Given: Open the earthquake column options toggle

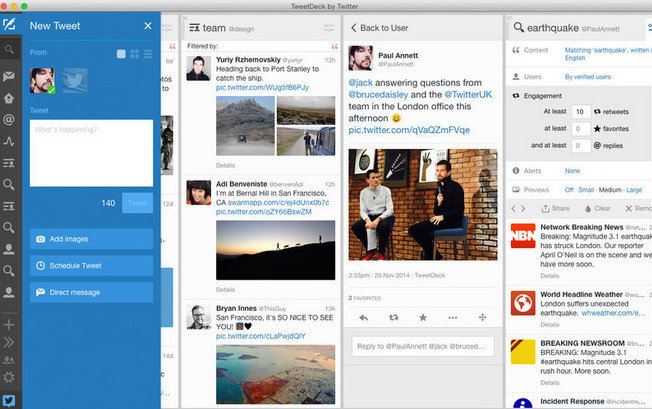Looking at the screenshot, I should click(x=649, y=27).
